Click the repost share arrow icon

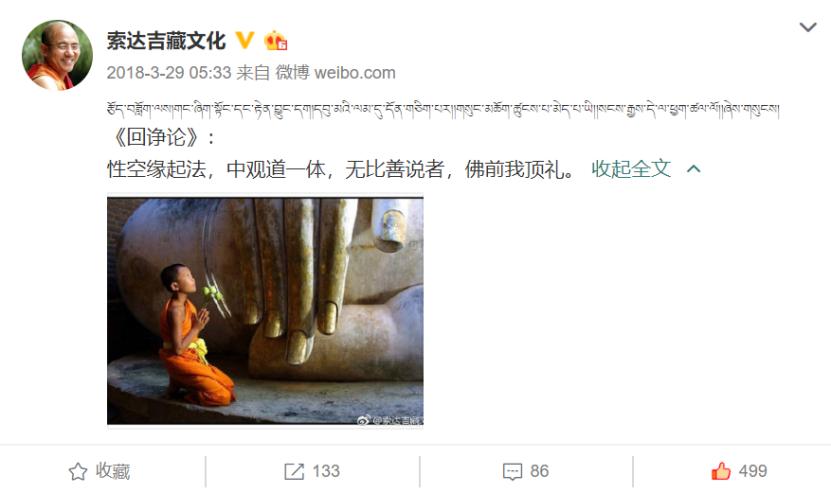tap(294, 471)
